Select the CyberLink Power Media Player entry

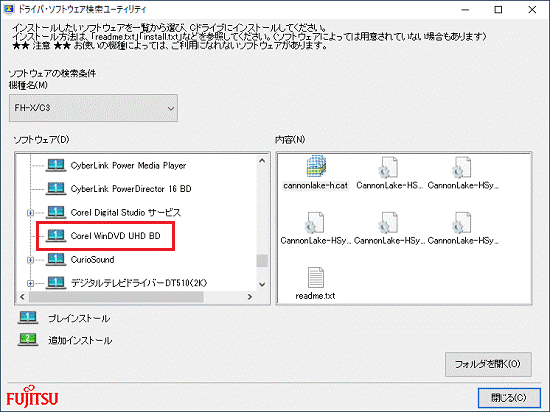tap(128, 166)
